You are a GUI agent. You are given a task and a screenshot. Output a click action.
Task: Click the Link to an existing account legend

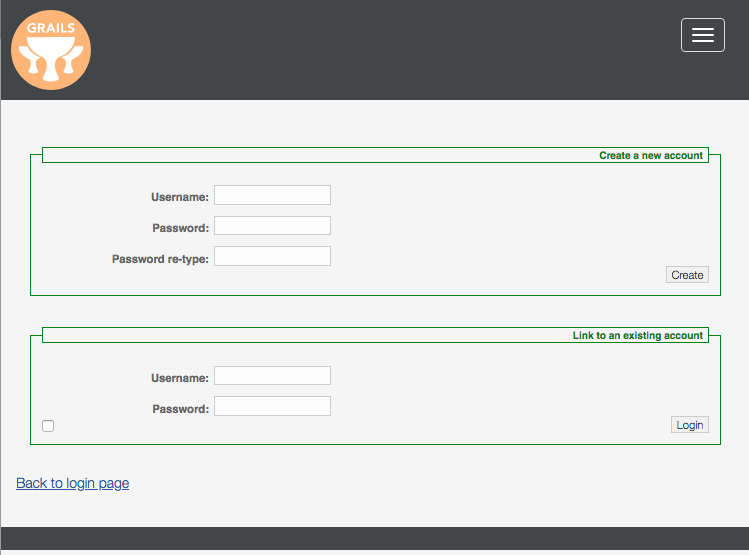(x=637, y=335)
